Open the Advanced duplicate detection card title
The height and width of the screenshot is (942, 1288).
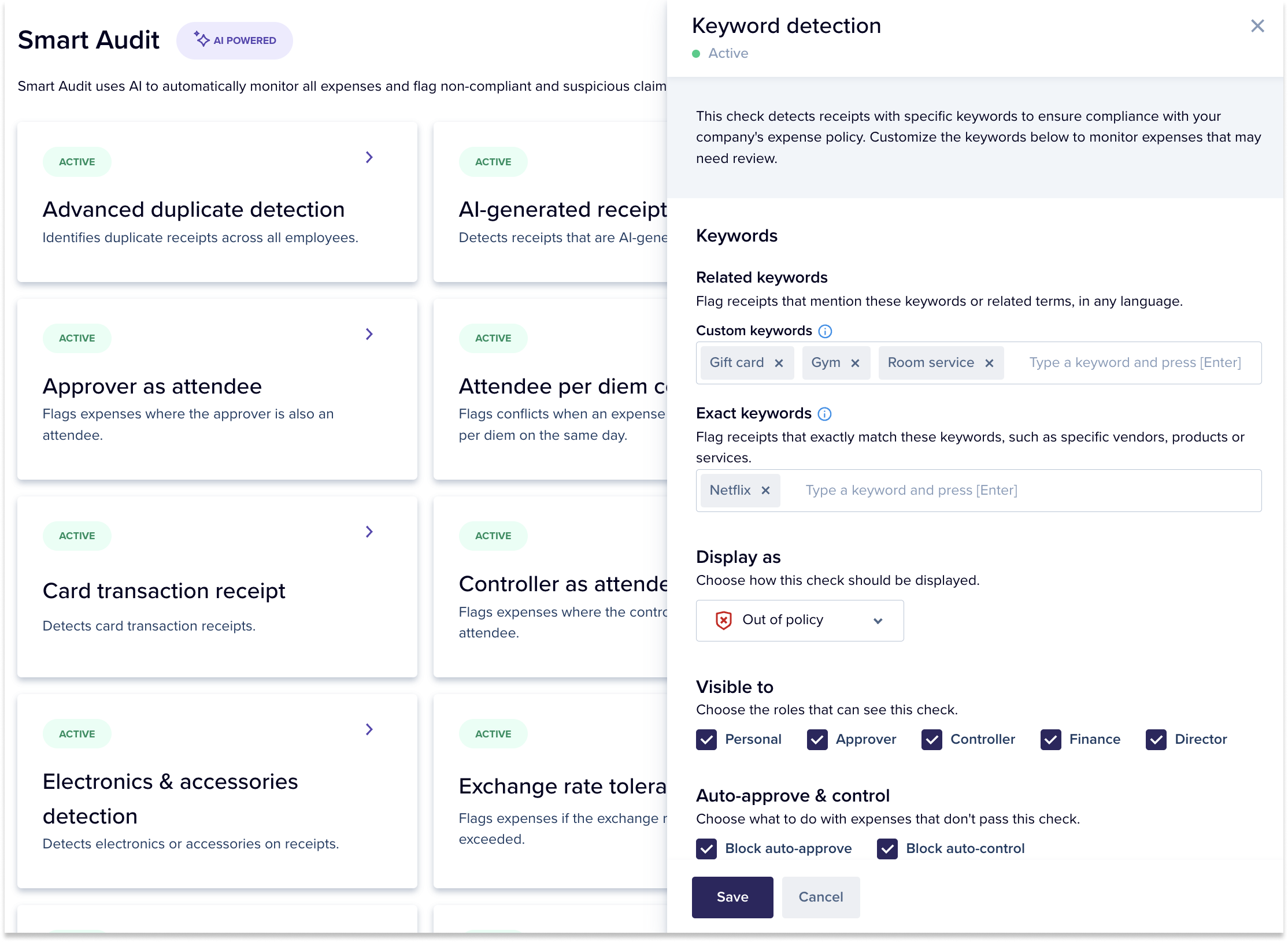(194, 210)
